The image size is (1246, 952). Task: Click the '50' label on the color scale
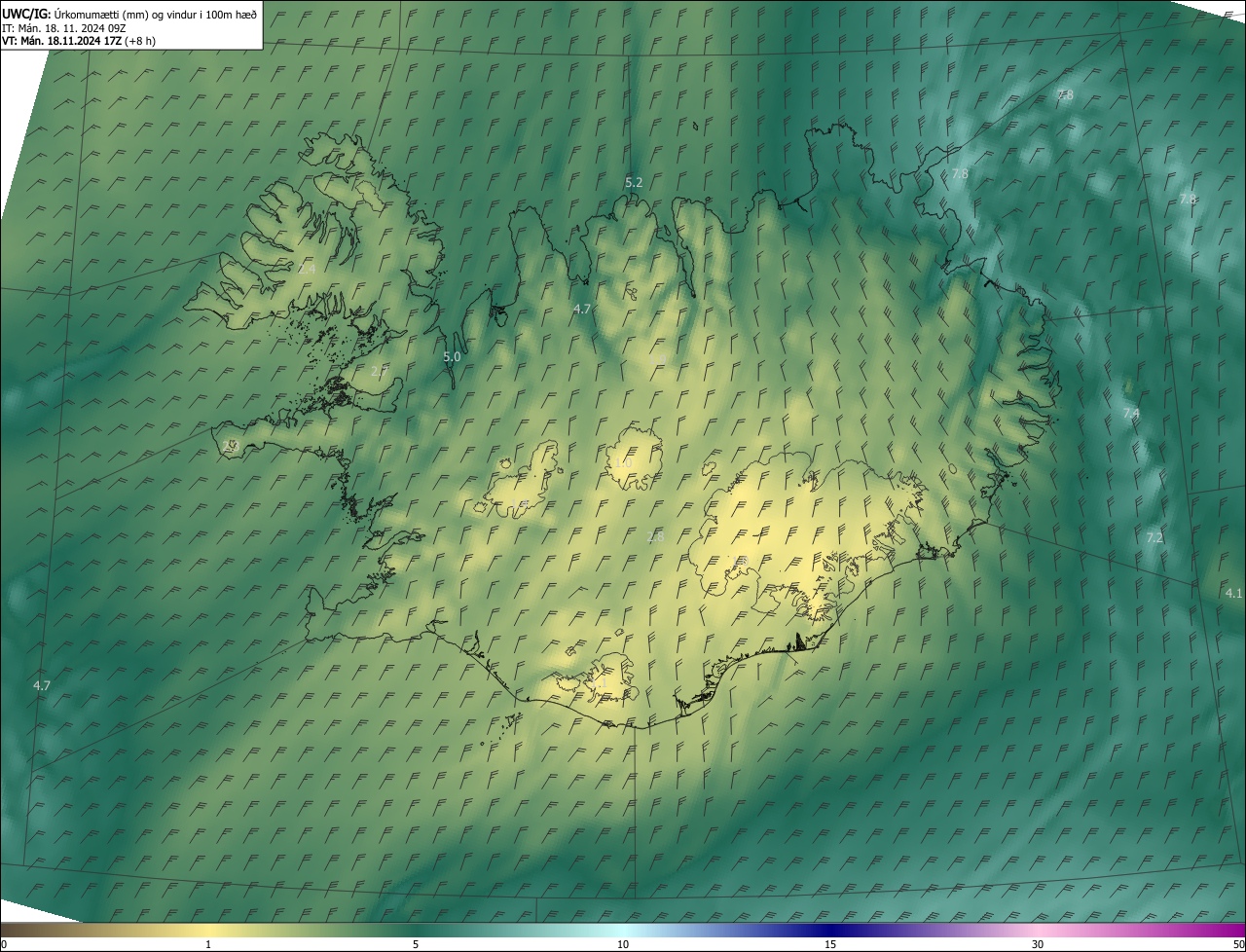[x=1238, y=944]
